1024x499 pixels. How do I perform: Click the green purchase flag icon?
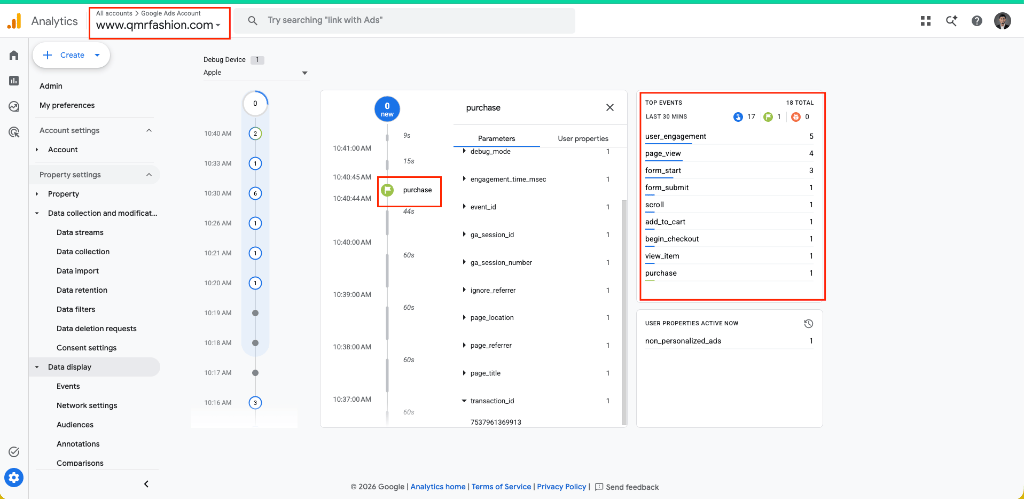click(388, 190)
